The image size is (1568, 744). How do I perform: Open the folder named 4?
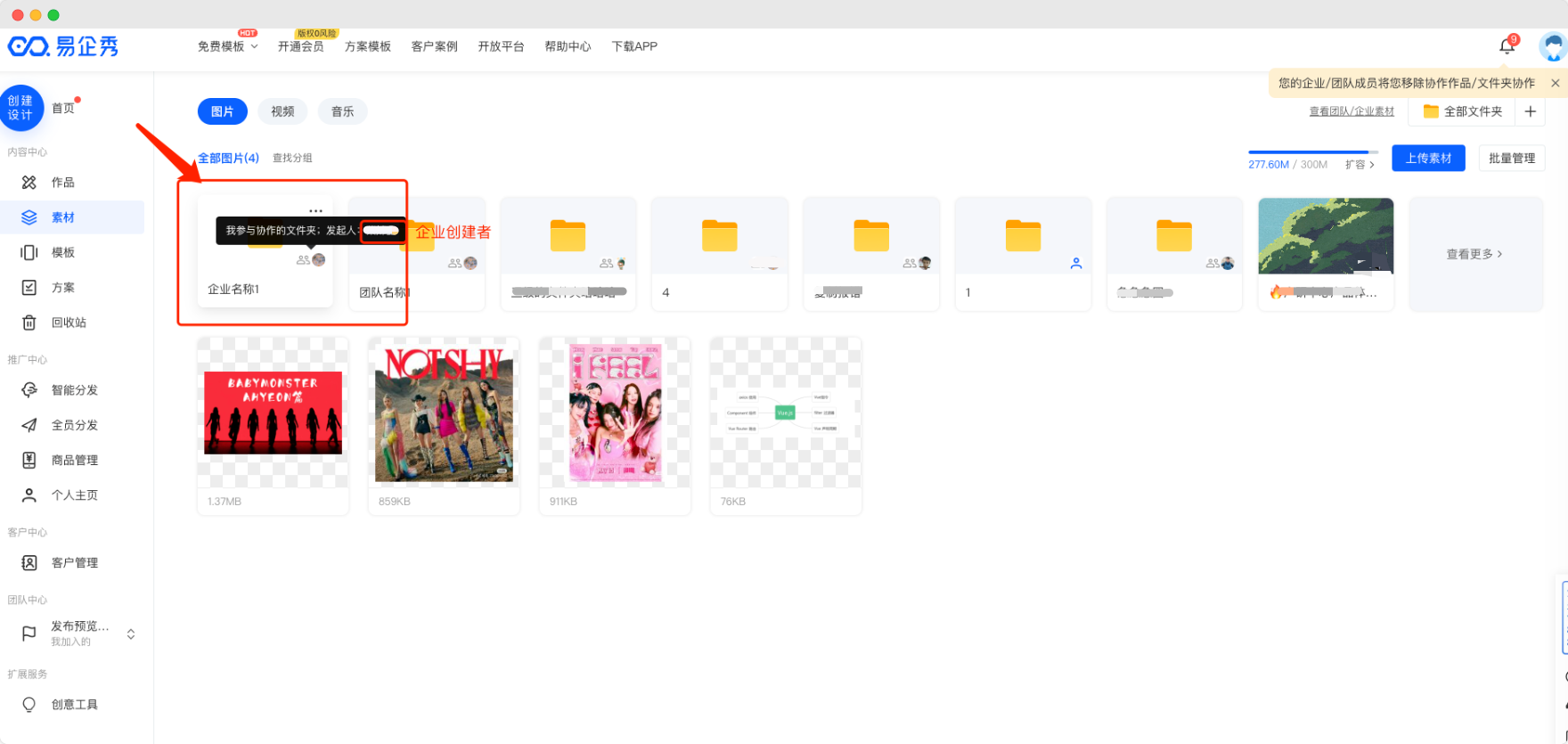point(719,253)
